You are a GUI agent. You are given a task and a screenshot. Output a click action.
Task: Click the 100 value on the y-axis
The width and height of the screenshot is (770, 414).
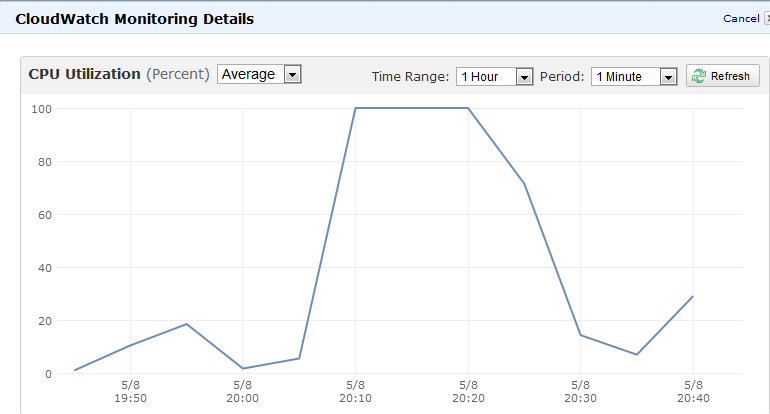41,108
